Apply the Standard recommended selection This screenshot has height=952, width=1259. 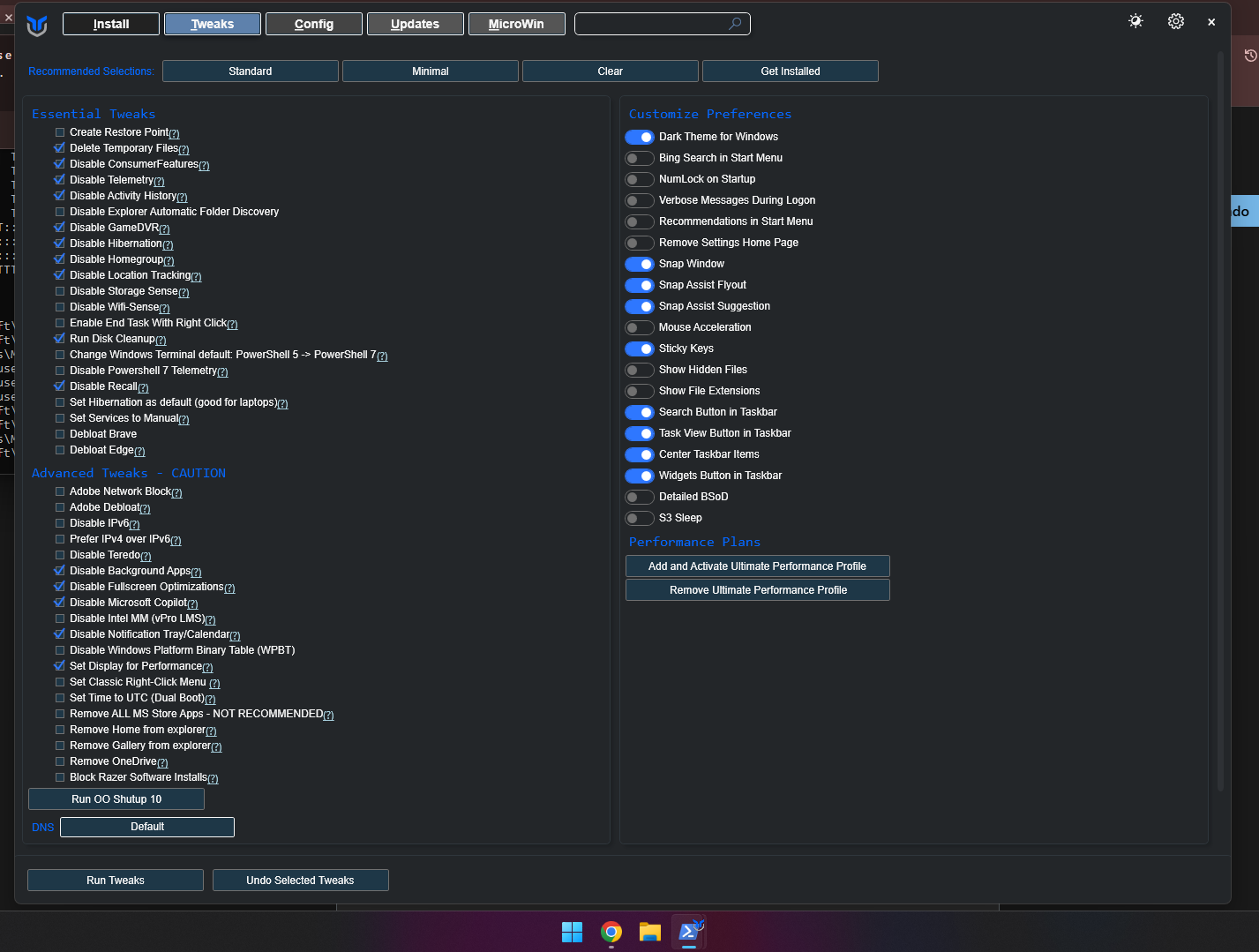[x=251, y=71]
